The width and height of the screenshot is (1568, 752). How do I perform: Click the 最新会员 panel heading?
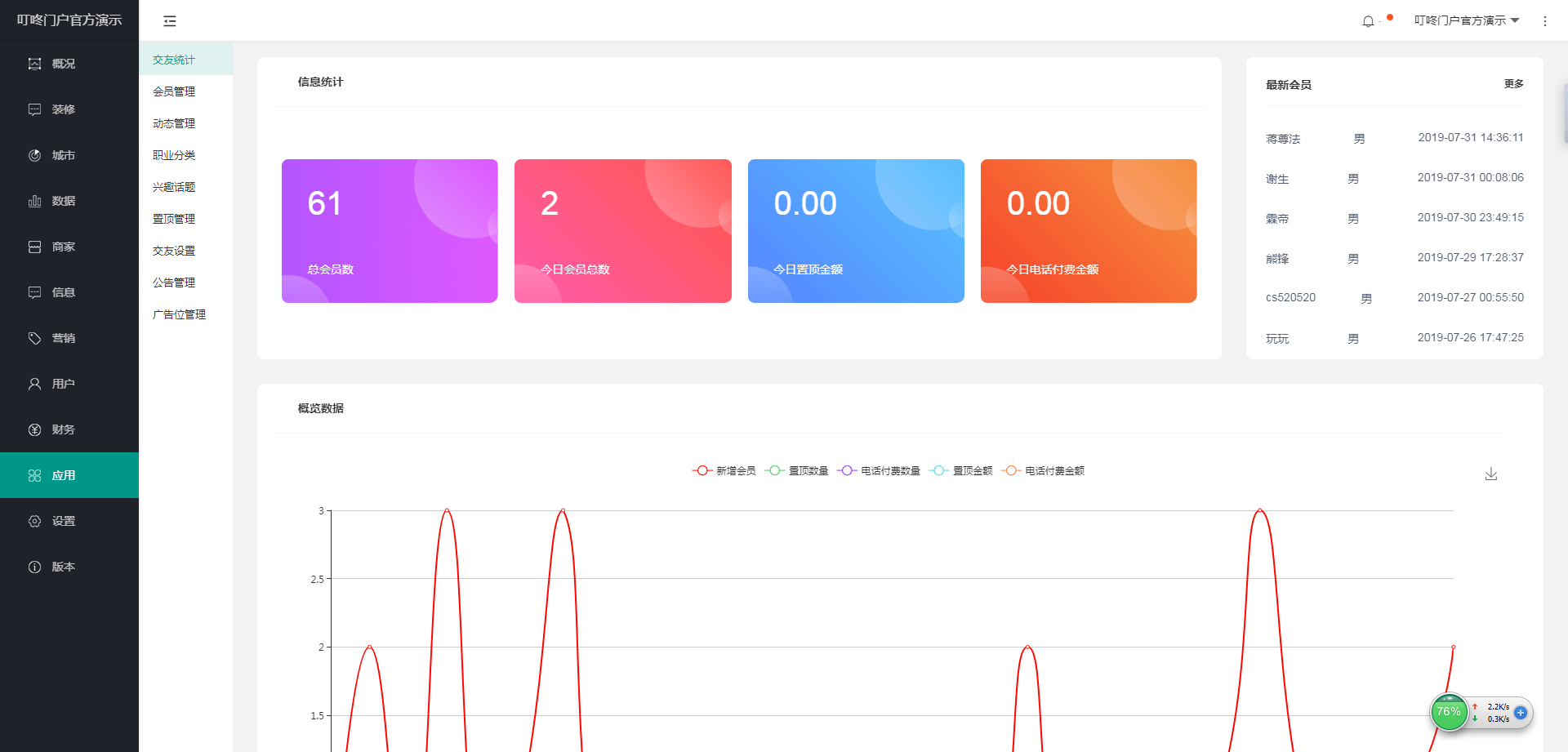(1289, 85)
